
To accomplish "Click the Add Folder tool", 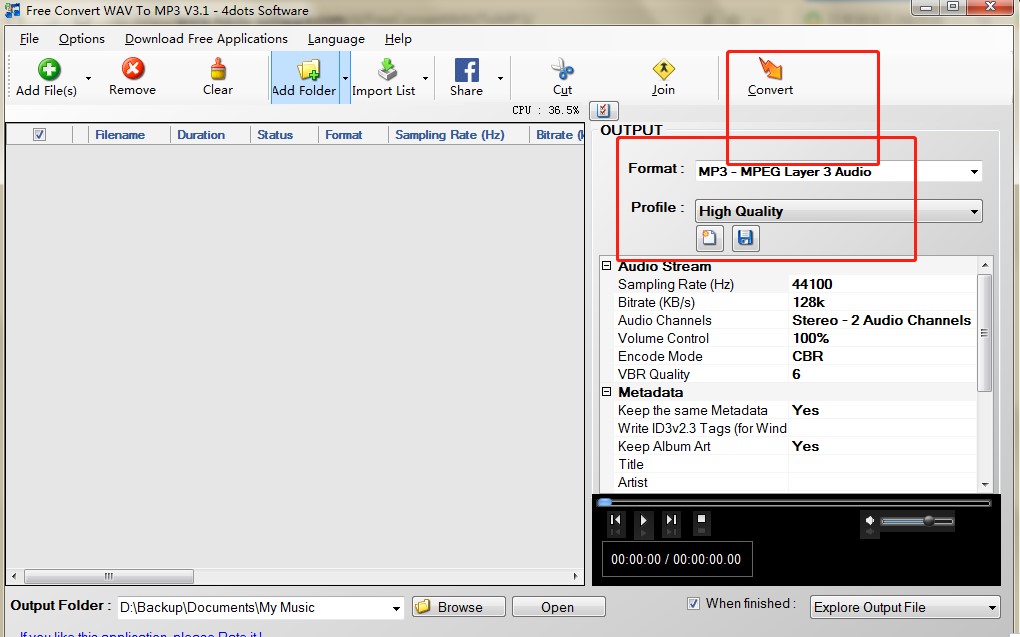I will point(303,77).
